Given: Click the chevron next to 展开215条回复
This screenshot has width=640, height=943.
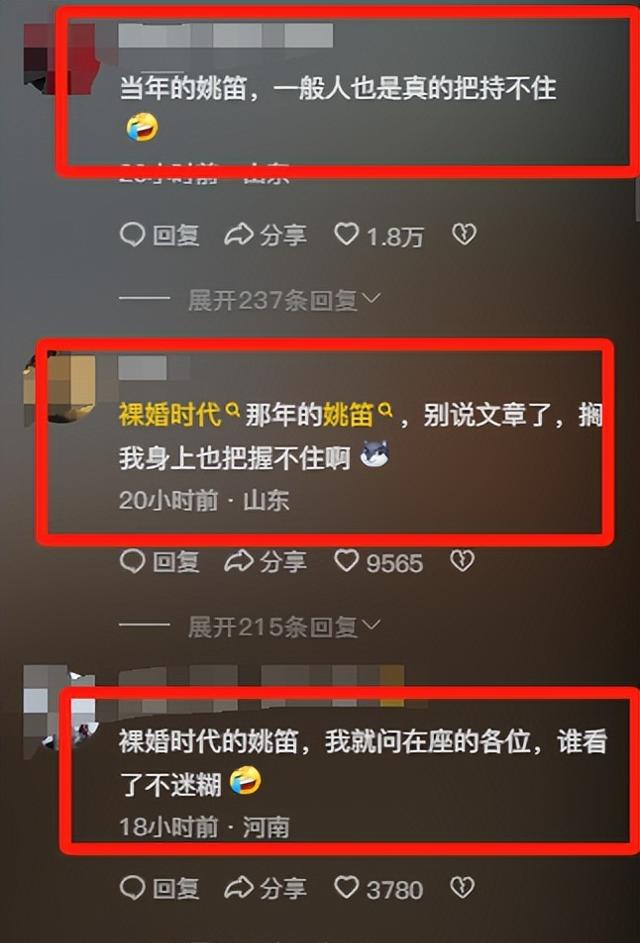Looking at the screenshot, I should point(372,625).
